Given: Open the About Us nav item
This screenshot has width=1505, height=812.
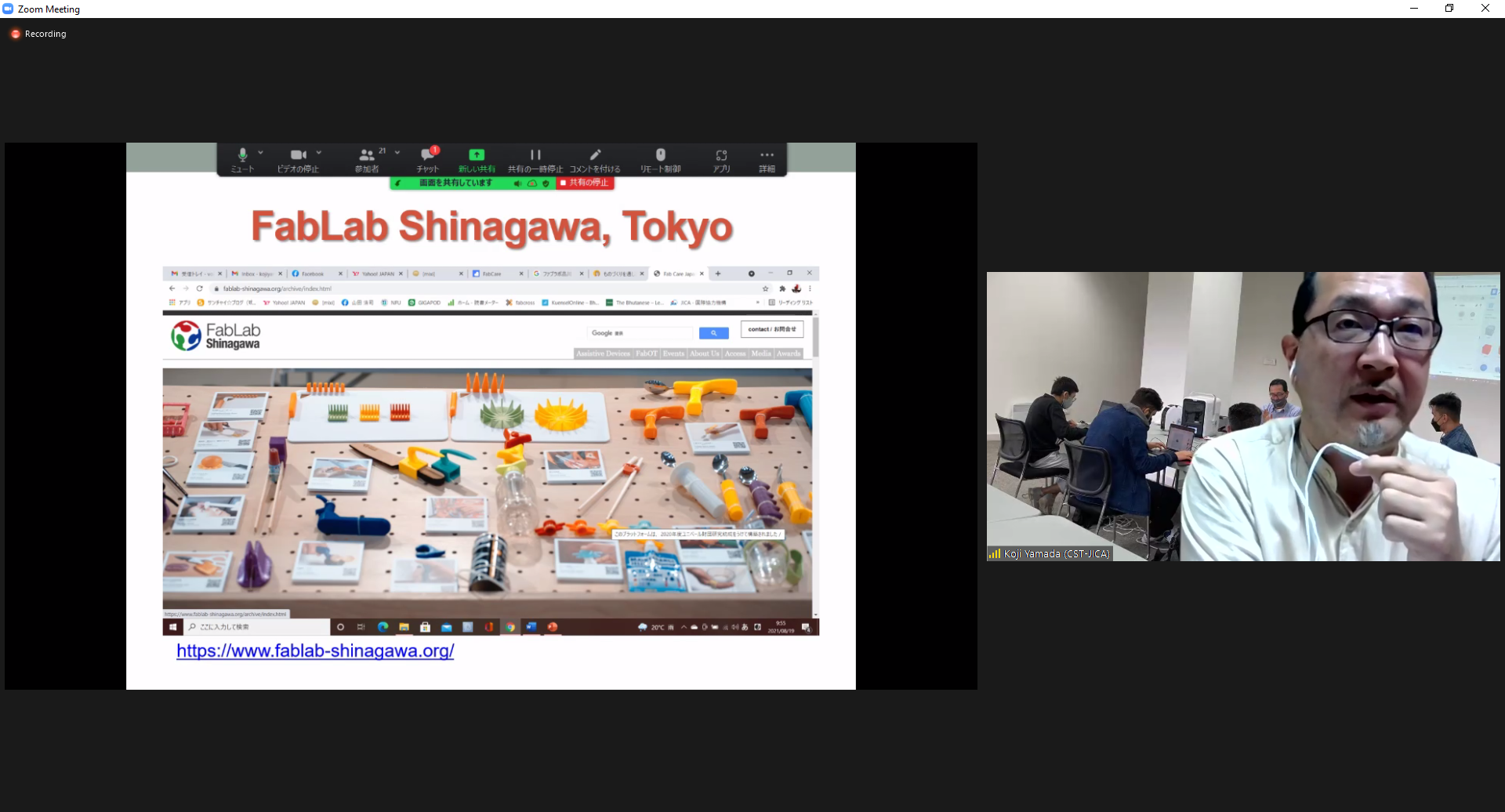Looking at the screenshot, I should click(x=704, y=353).
